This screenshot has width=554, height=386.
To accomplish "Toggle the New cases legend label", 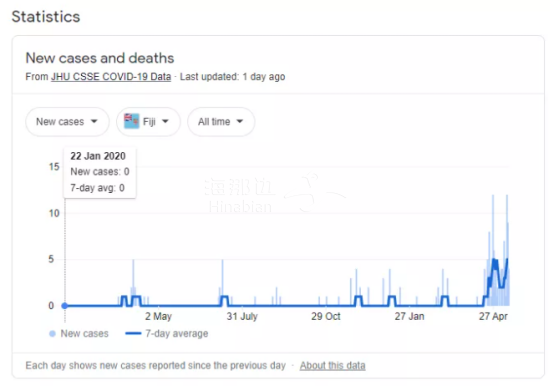I will click(x=84, y=333).
